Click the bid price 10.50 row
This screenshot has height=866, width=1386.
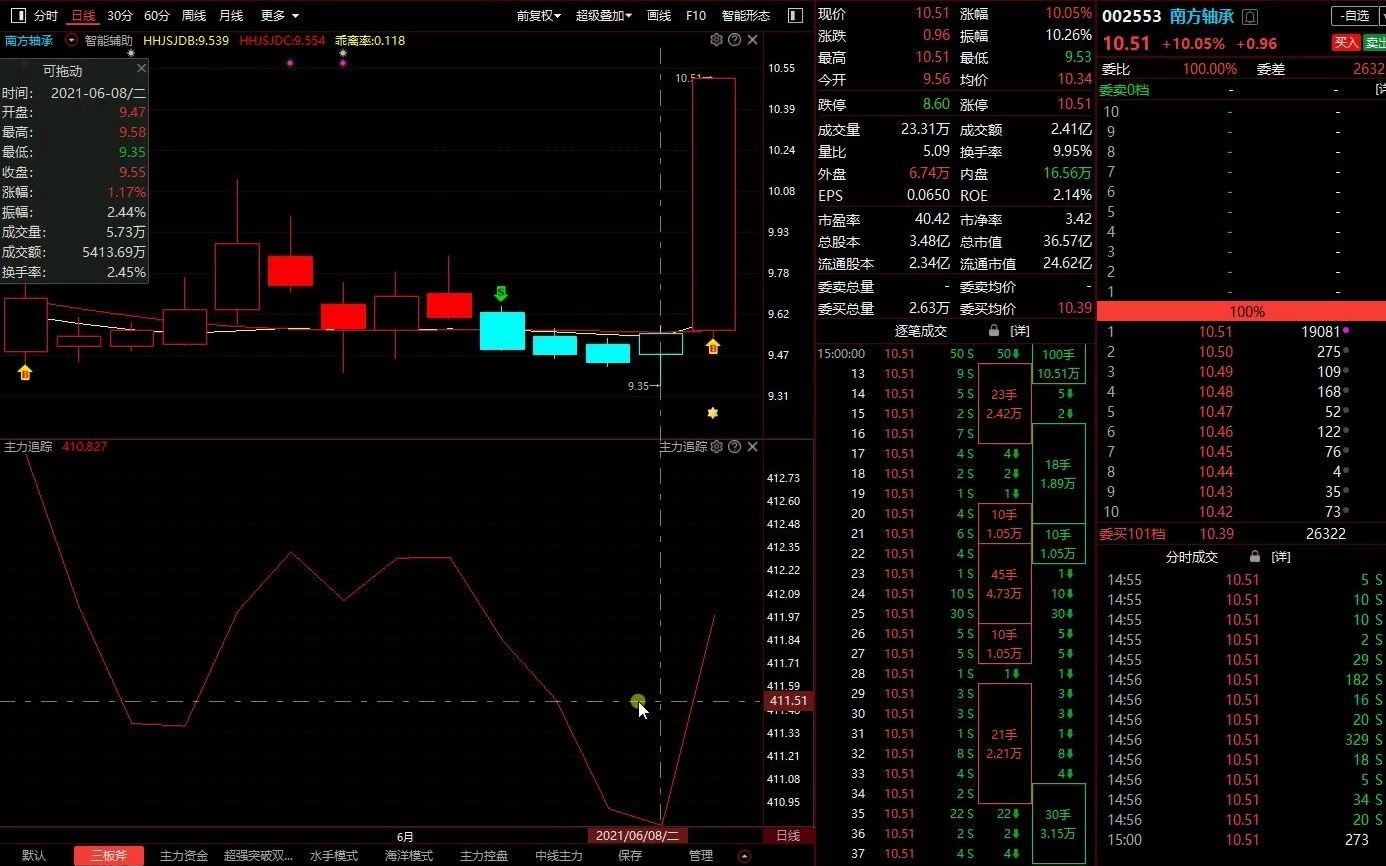point(1241,352)
